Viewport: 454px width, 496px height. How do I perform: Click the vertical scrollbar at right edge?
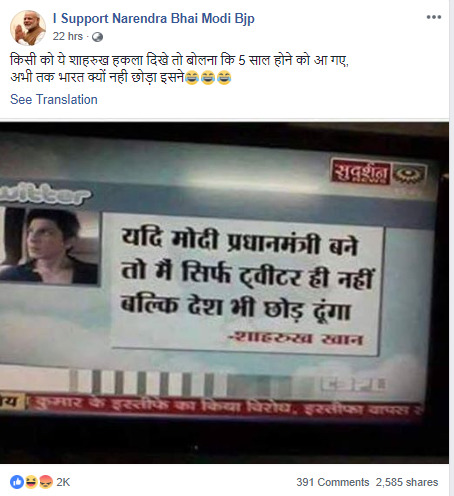452,248
